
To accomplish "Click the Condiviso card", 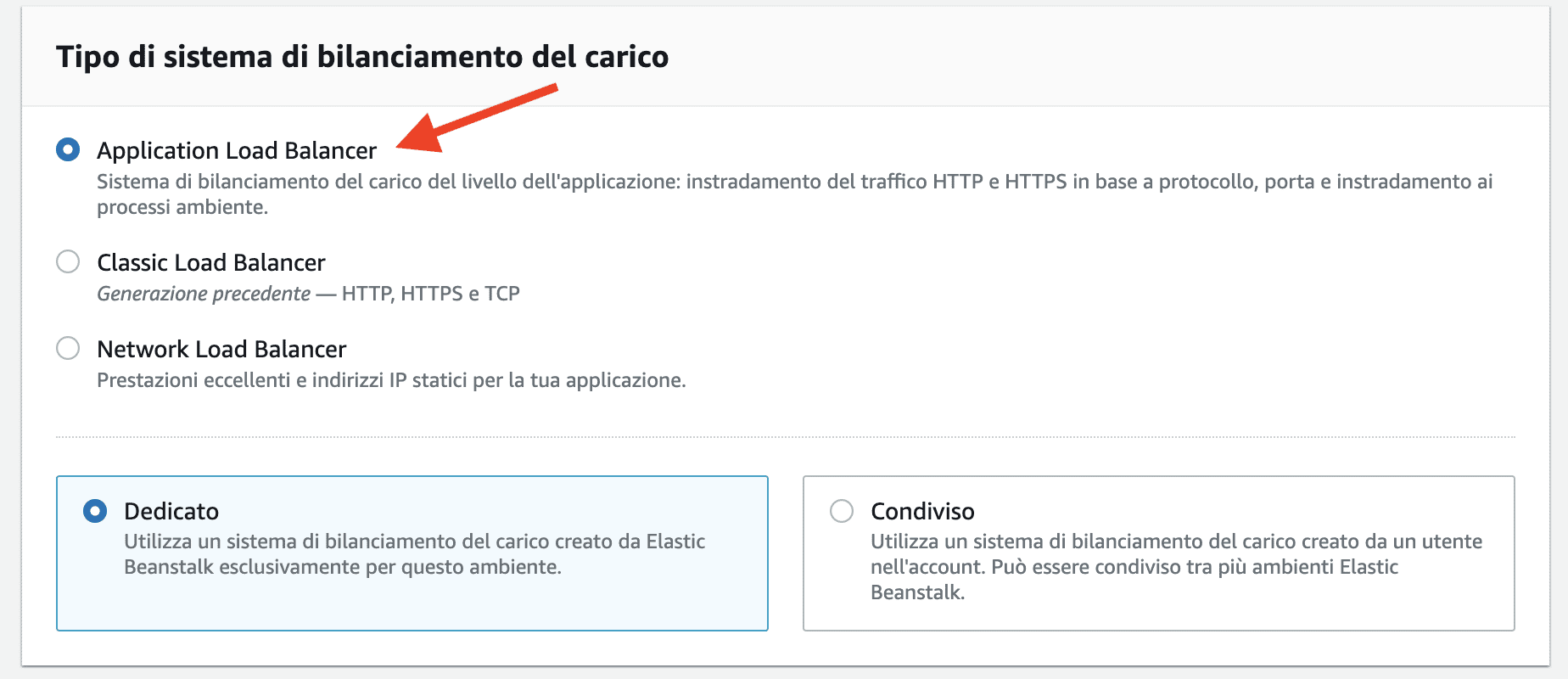I will point(1158,553).
